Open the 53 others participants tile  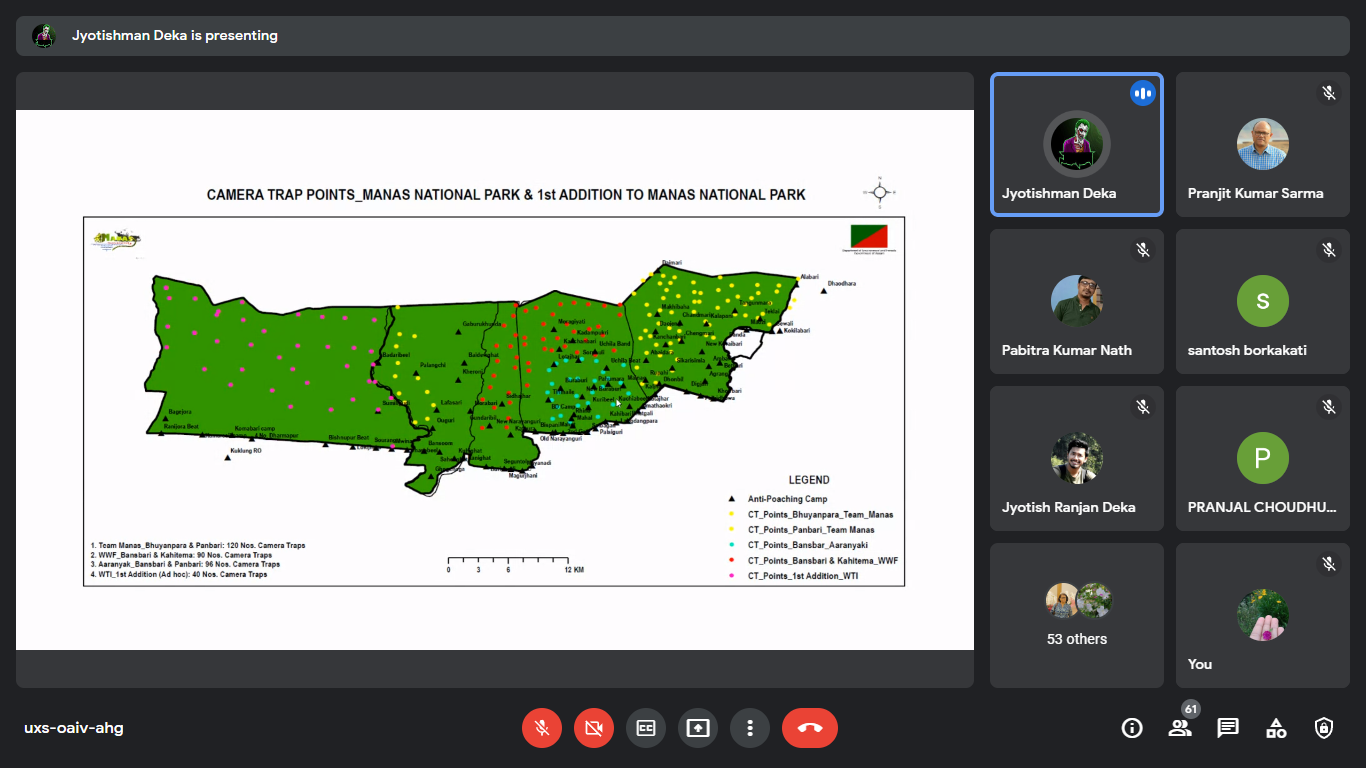click(1077, 615)
